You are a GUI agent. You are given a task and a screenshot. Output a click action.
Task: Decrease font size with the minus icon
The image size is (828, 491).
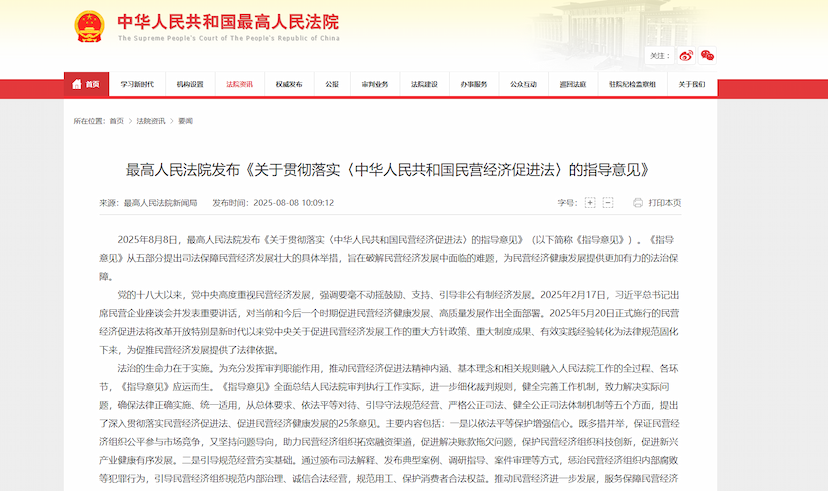click(x=608, y=203)
